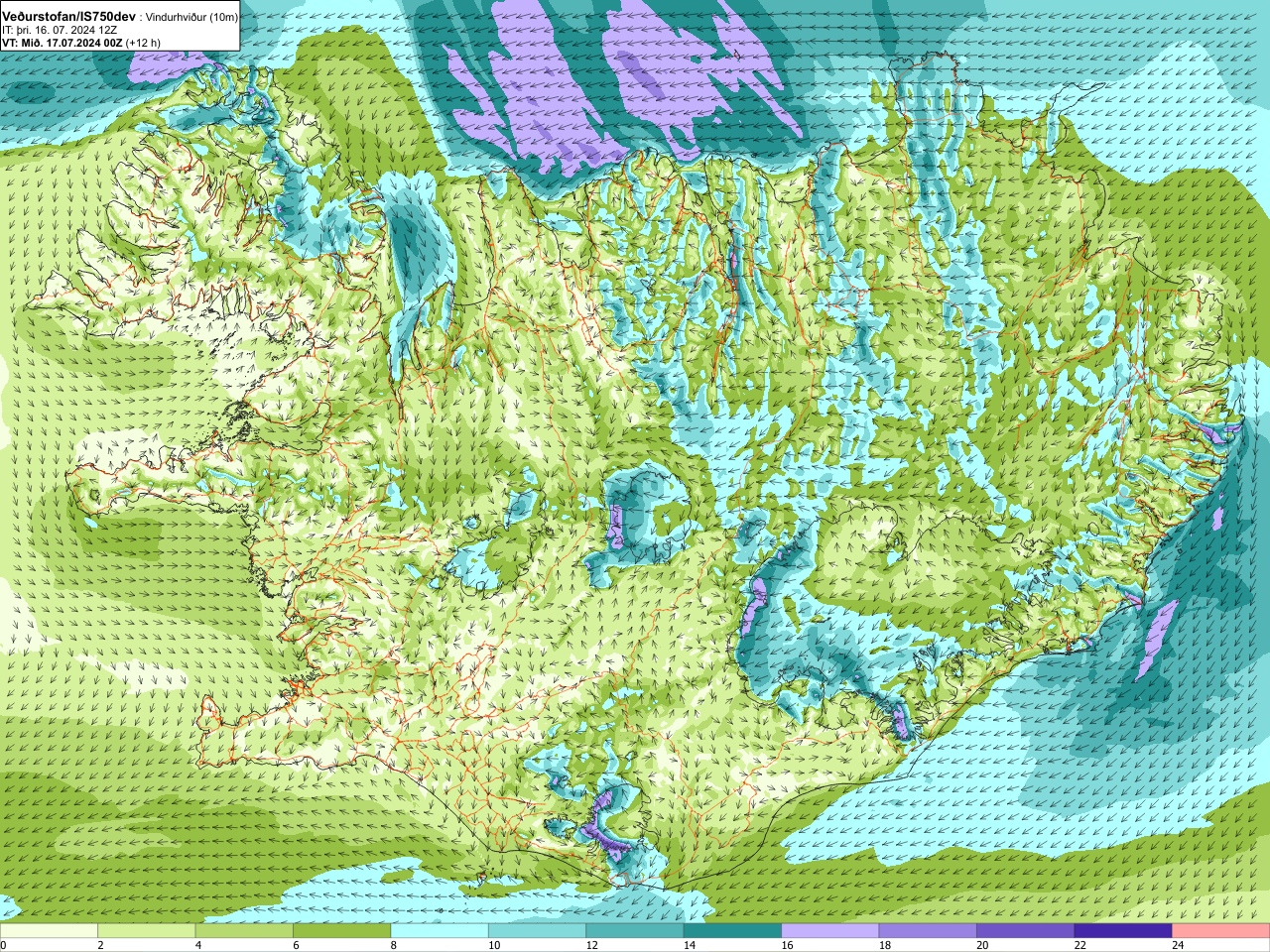The image size is (1270, 952).
Task: Select the 4–6 light green legend swatch
Action: [244, 931]
